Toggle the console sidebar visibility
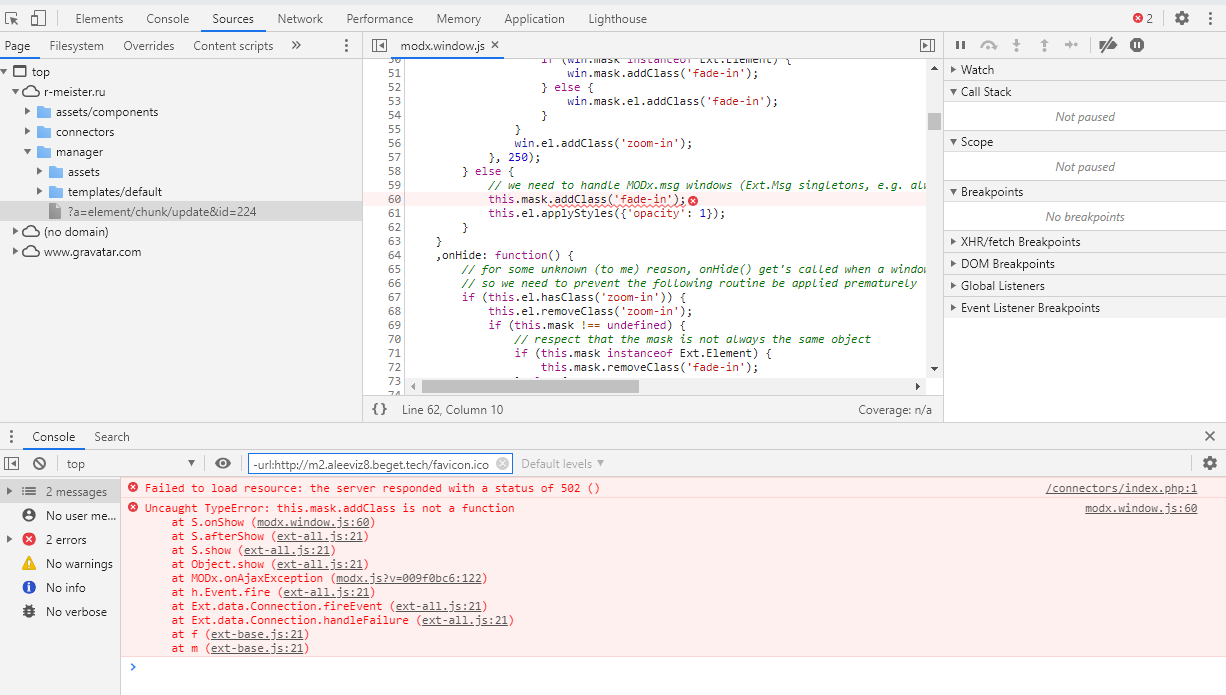Viewport: 1226px width, 695px height. coord(12,463)
